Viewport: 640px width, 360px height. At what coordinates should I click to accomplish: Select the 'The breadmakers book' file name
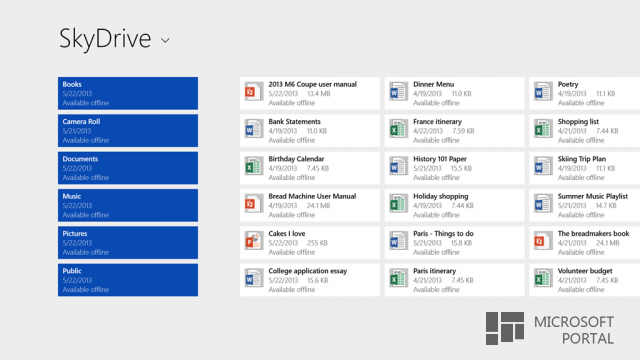click(x=593, y=233)
